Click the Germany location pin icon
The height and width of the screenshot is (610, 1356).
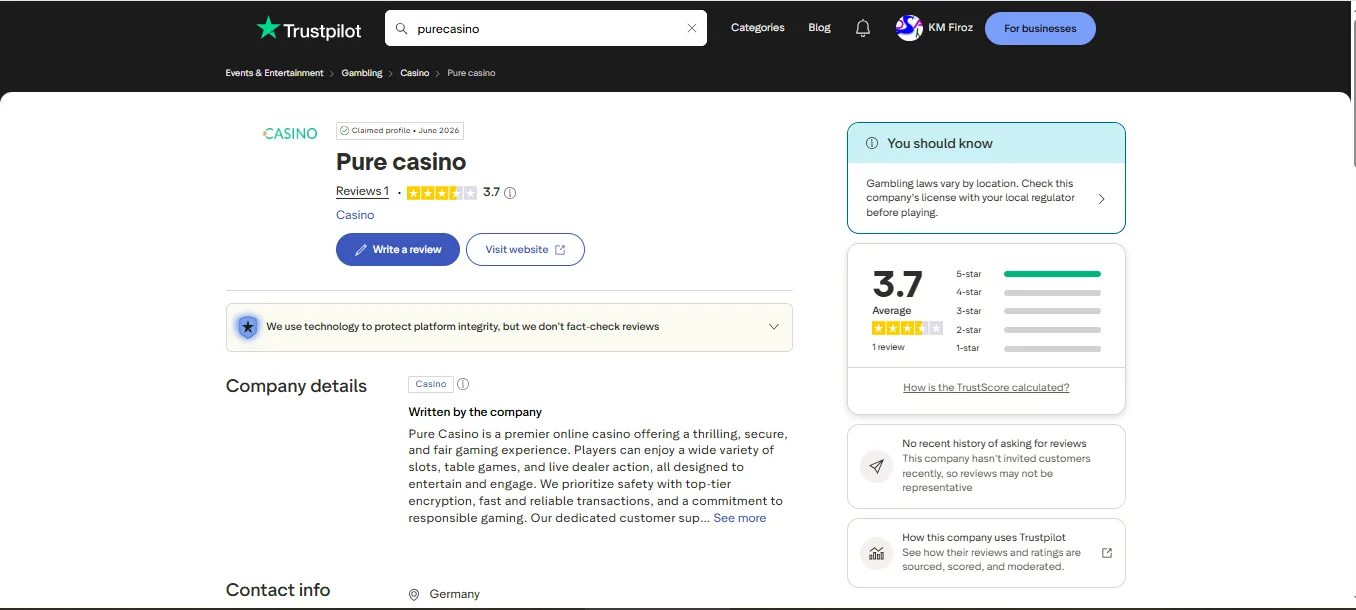click(x=414, y=595)
